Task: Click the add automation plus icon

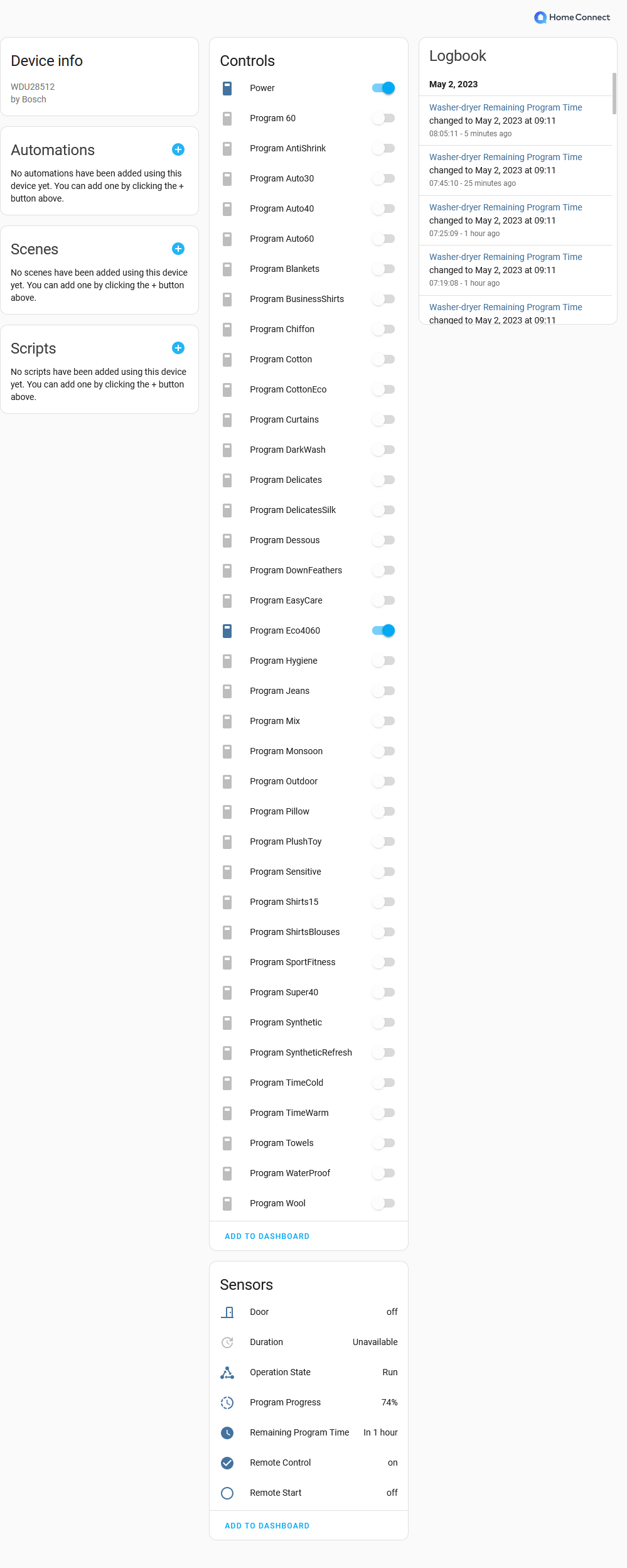Action: [178, 149]
